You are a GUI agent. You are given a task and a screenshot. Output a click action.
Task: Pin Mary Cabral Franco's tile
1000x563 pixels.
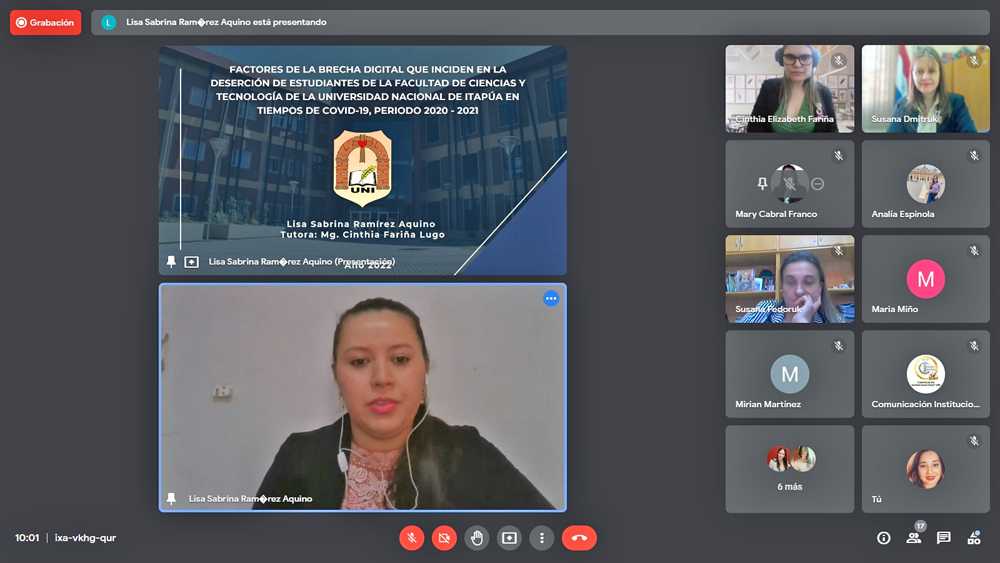(x=762, y=184)
